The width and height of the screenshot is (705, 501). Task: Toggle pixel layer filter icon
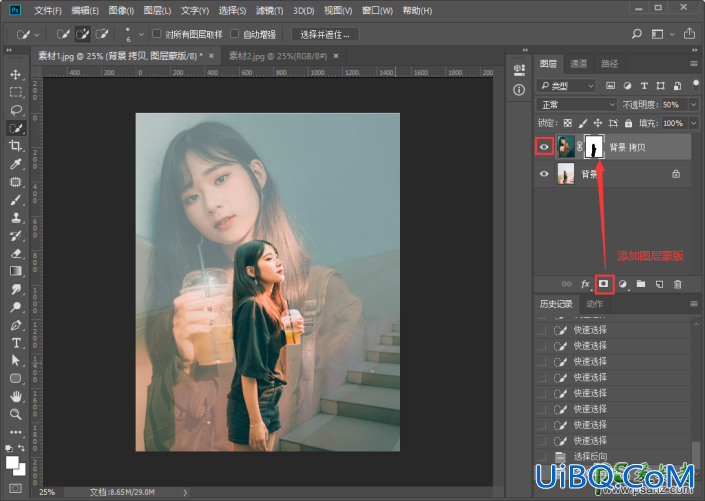point(610,85)
